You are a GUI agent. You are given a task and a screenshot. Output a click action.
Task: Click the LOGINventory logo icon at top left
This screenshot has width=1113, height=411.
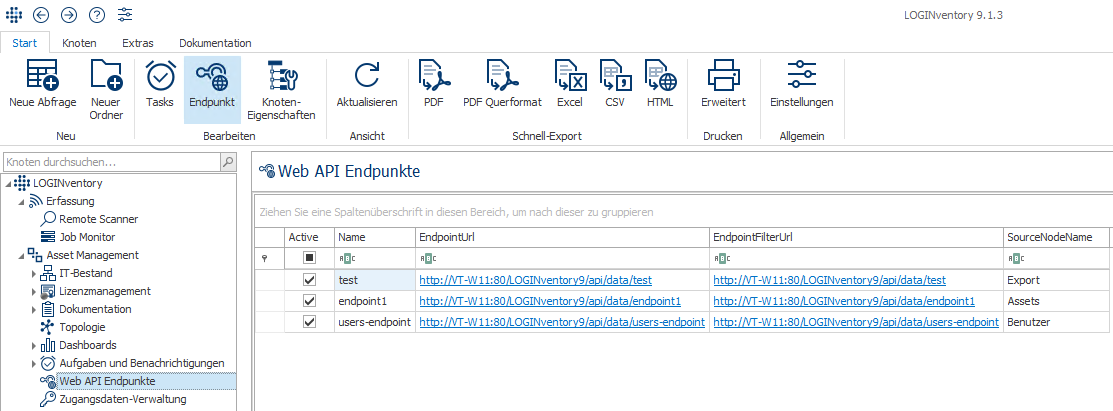(13, 14)
